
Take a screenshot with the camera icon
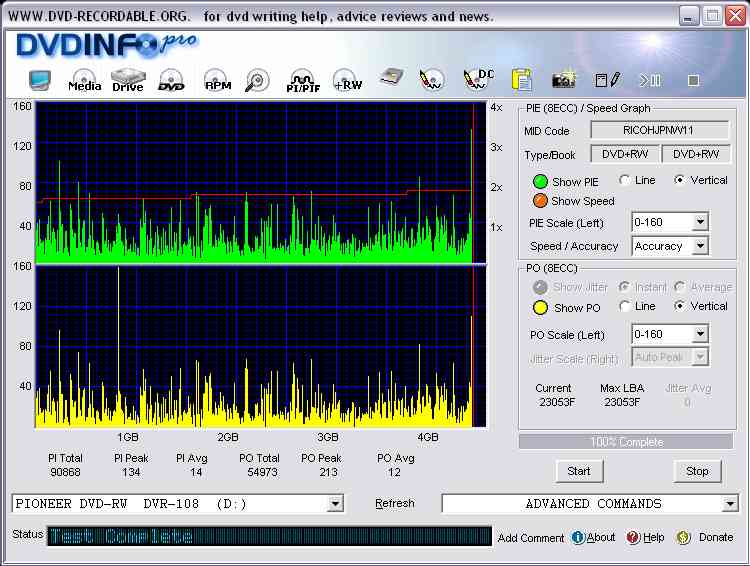563,80
